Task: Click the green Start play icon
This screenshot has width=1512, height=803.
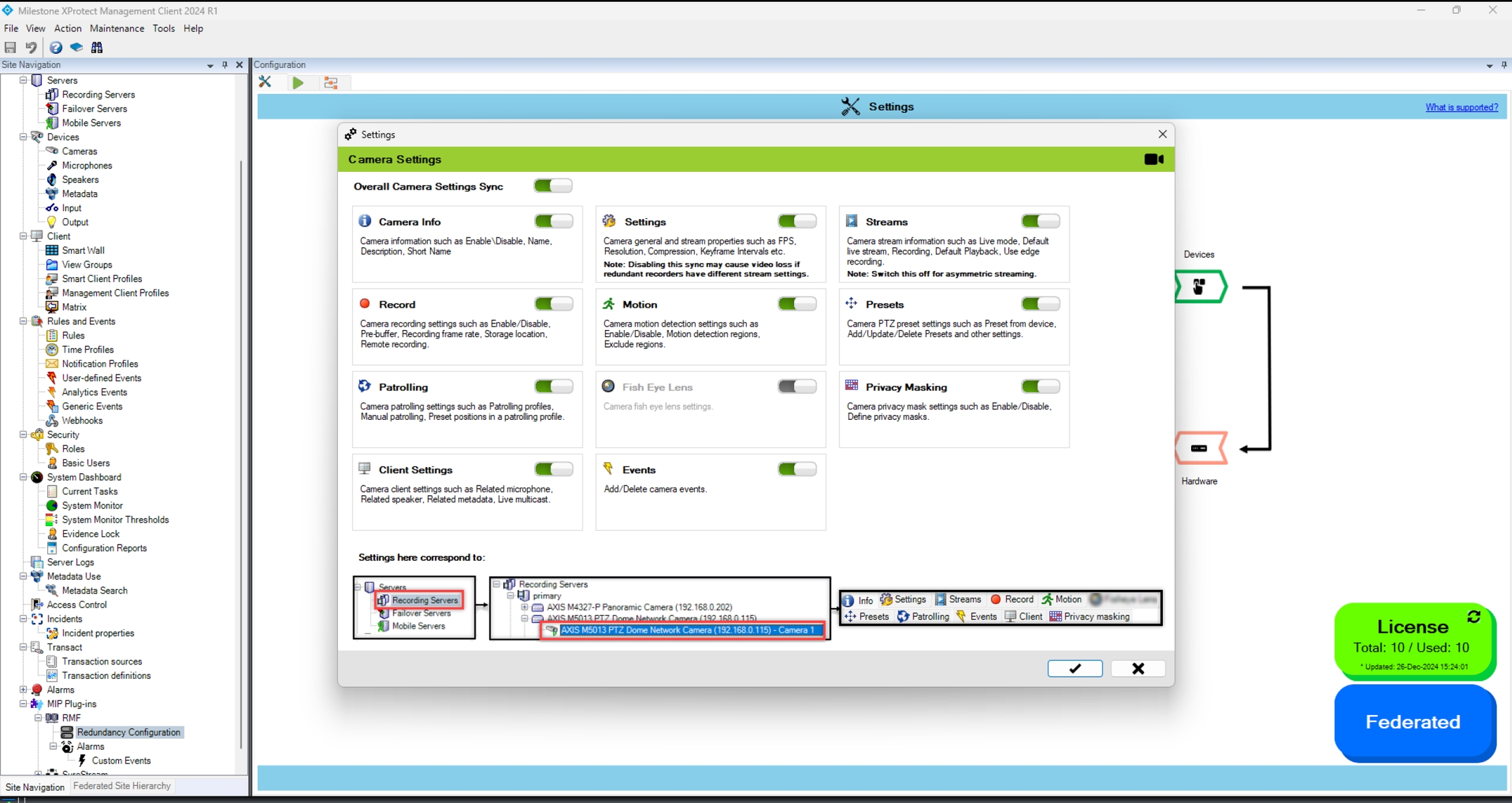Action: click(x=298, y=83)
